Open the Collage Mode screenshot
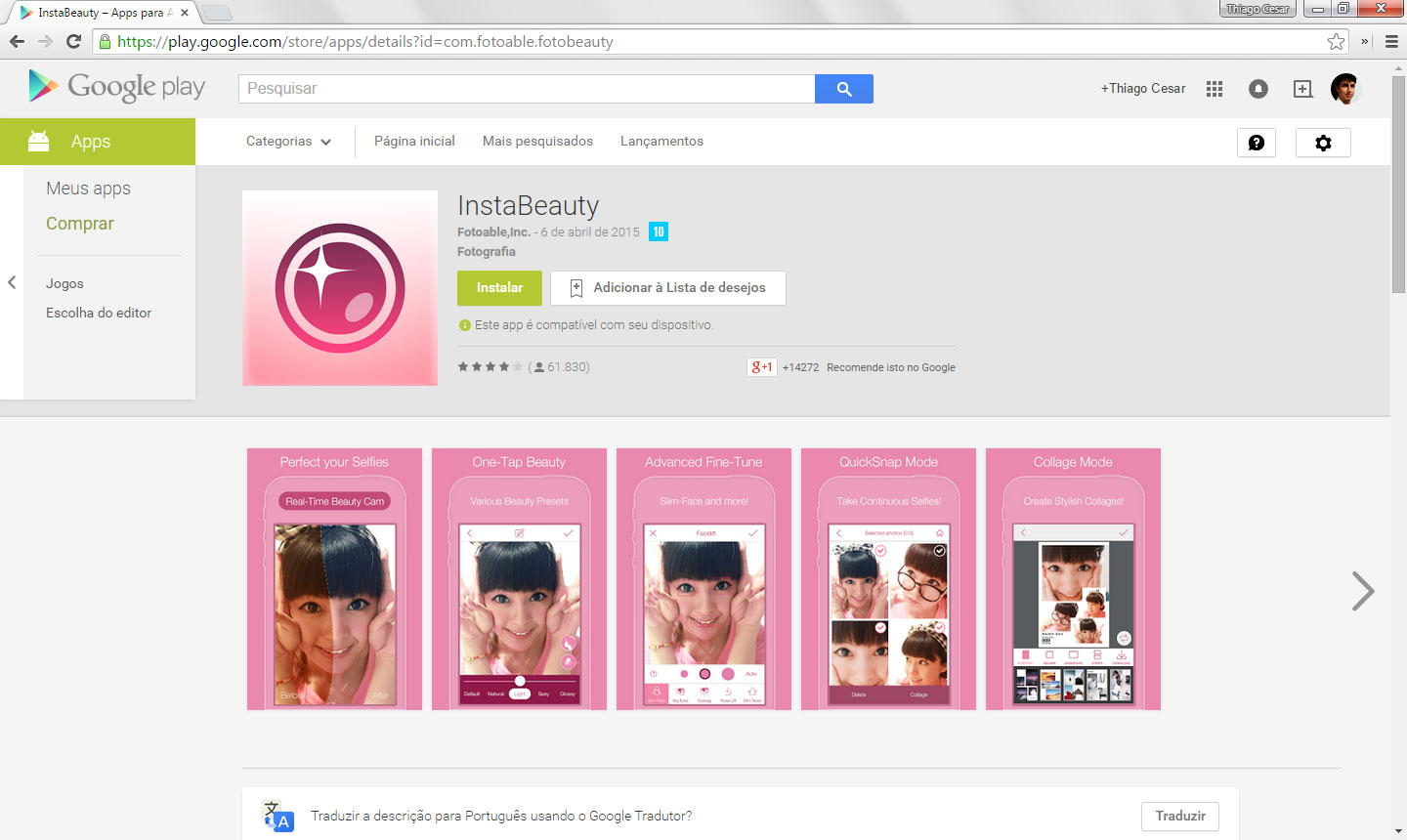The width and height of the screenshot is (1407, 840). coord(1073,579)
